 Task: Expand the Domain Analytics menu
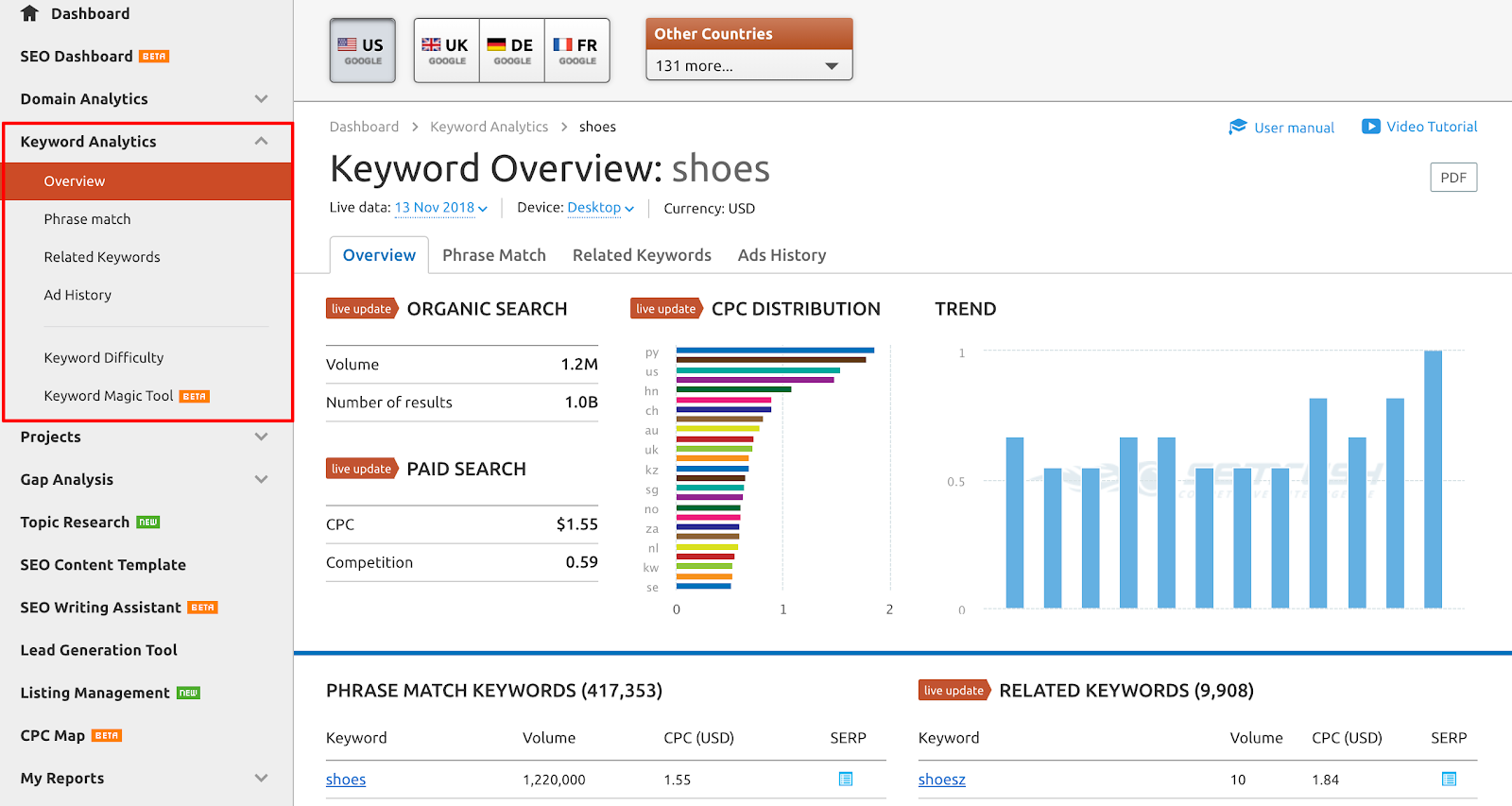click(x=262, y=98)
